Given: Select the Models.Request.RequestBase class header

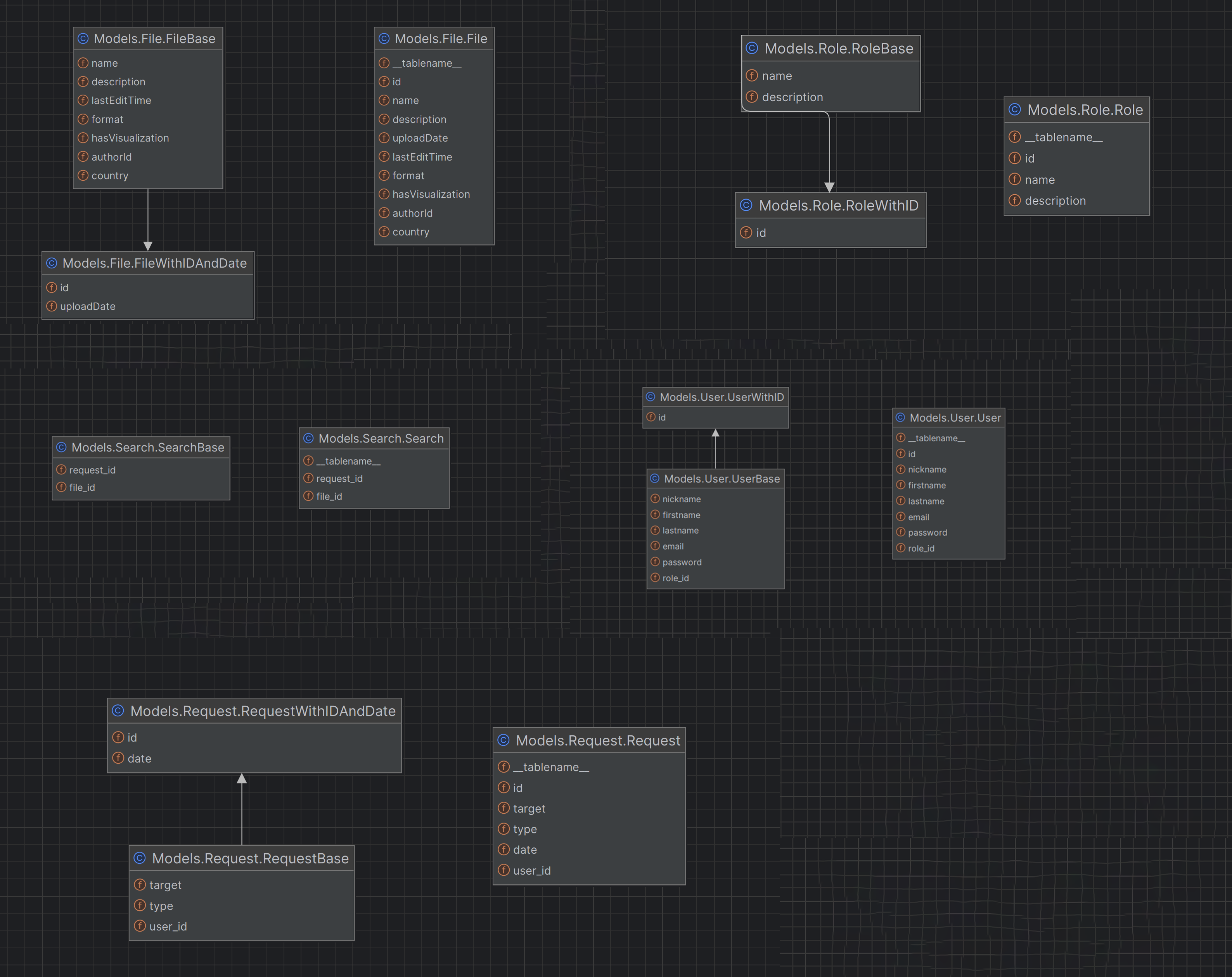Looking at the screenshot, I should (250, 858).
